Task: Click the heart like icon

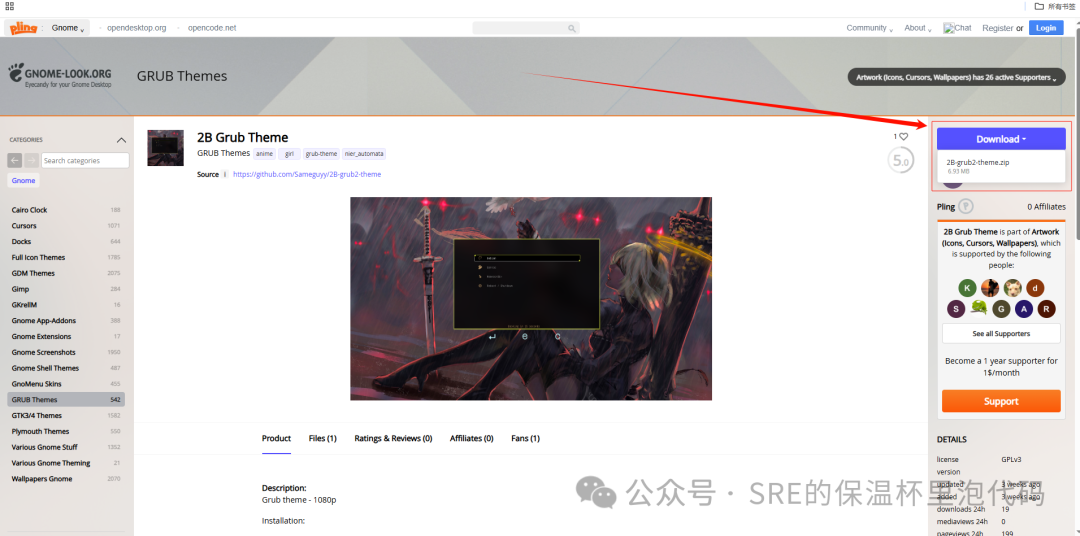Action: (904, 136)
